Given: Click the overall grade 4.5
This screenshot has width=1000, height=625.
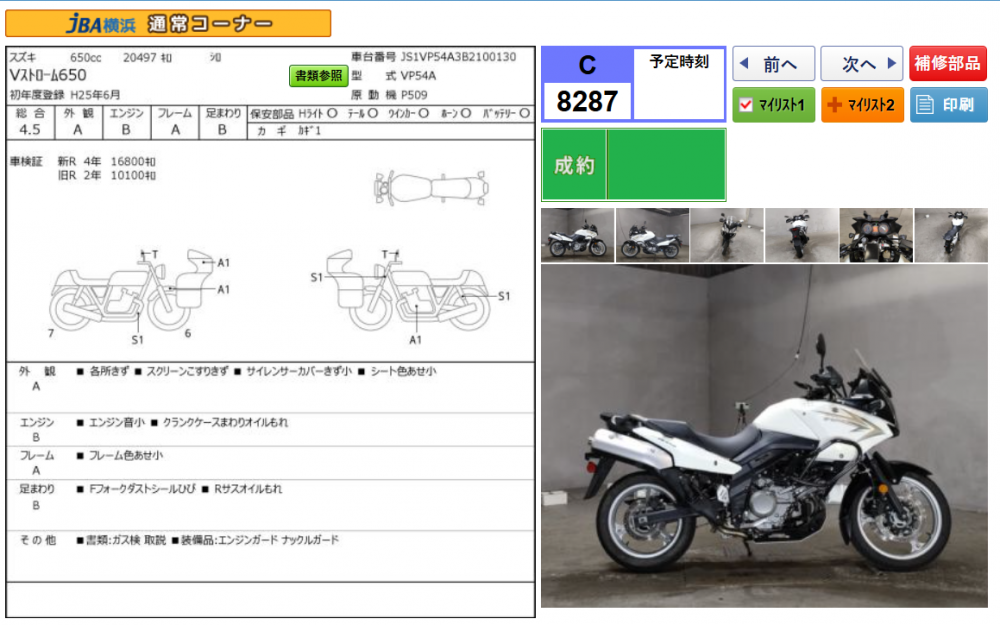Looking at the screenshot, I should 30,129.
